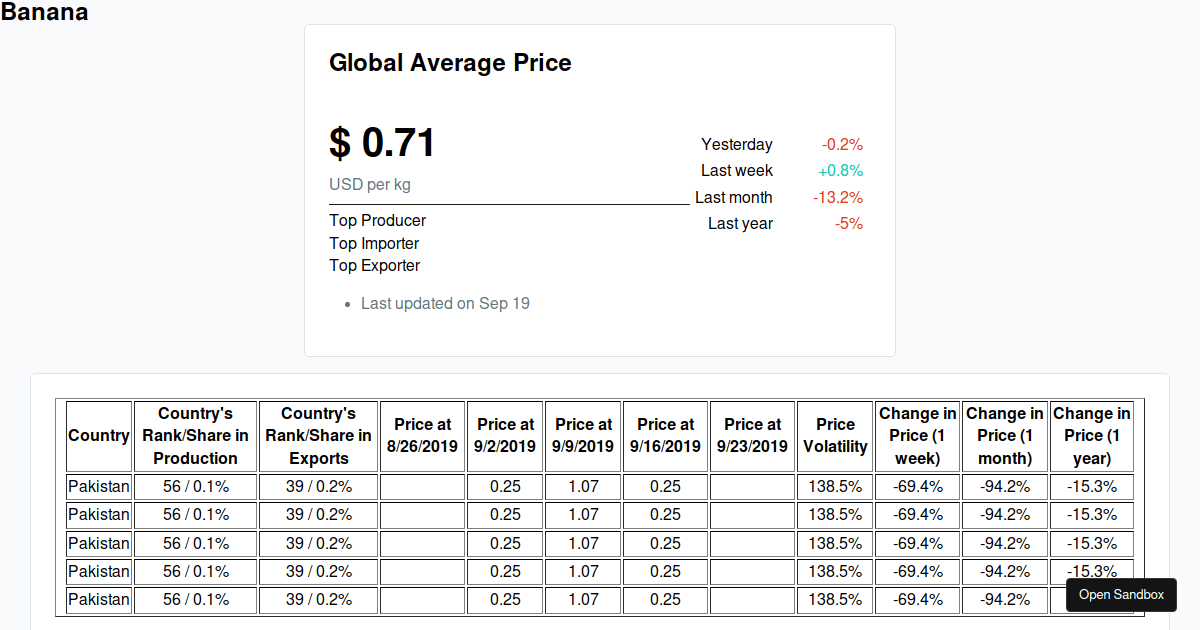Click the Last month -13.2% value
This screenshot has height=630, width=1200.
click(x=837, y=198)
